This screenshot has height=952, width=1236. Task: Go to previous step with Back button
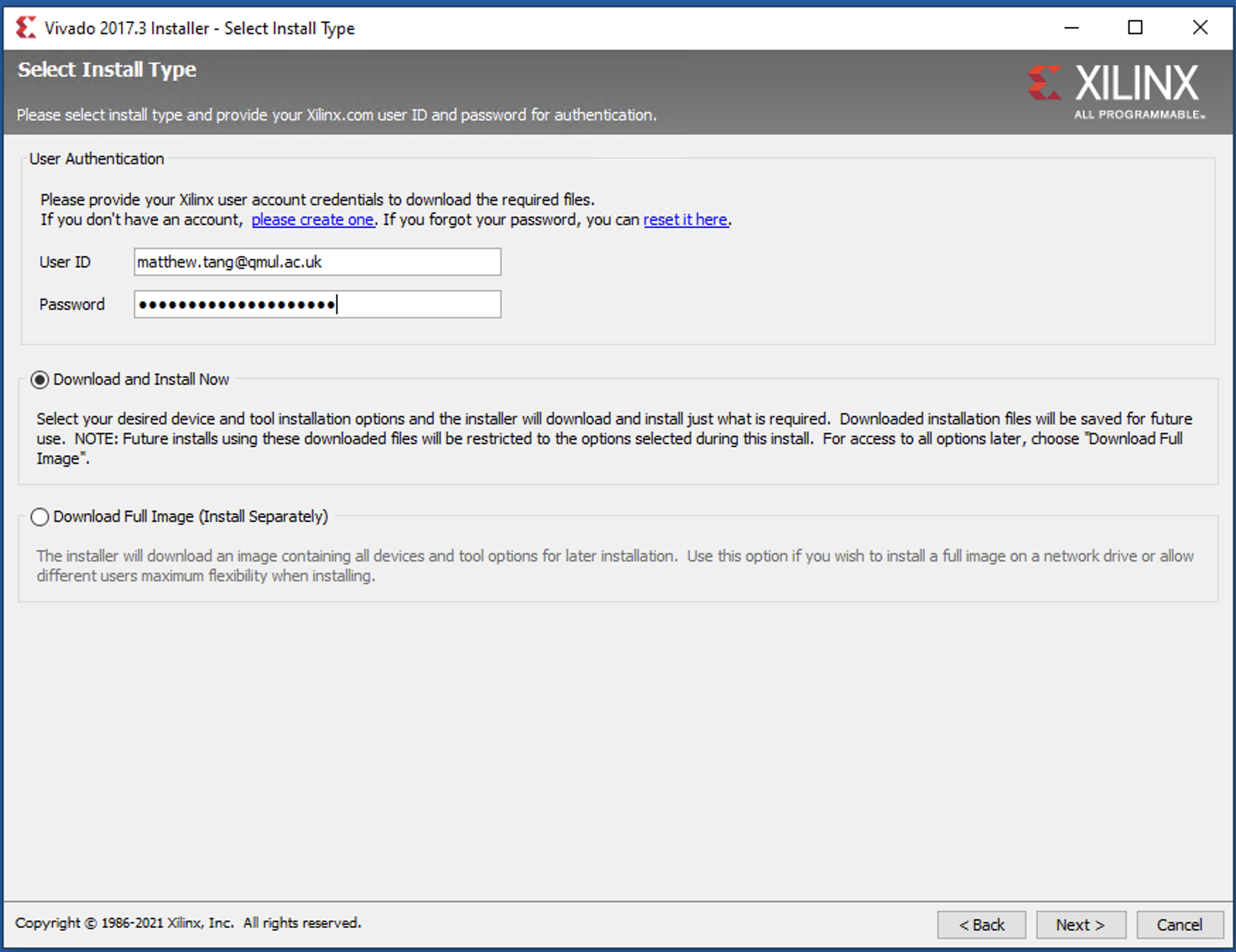[981, 924]
